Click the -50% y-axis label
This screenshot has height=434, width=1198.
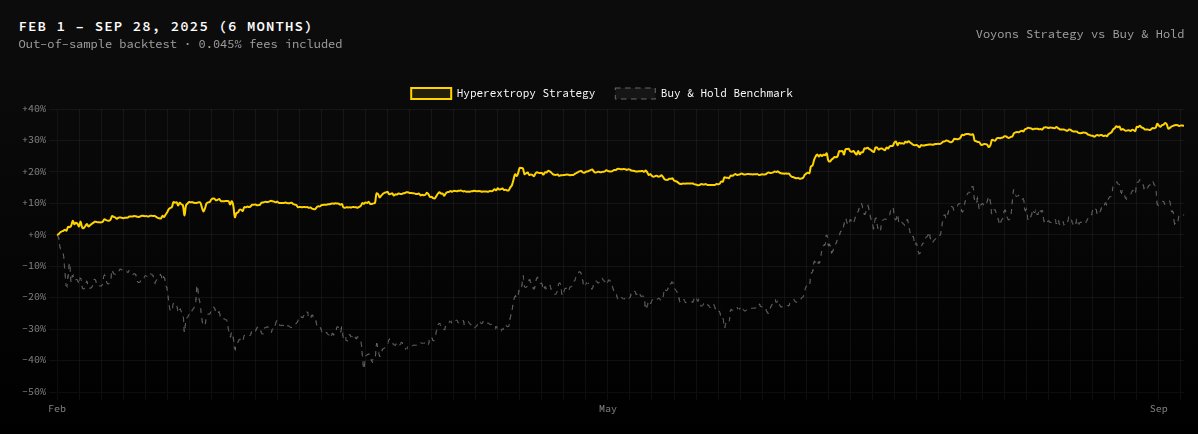[x=35, y=392]
